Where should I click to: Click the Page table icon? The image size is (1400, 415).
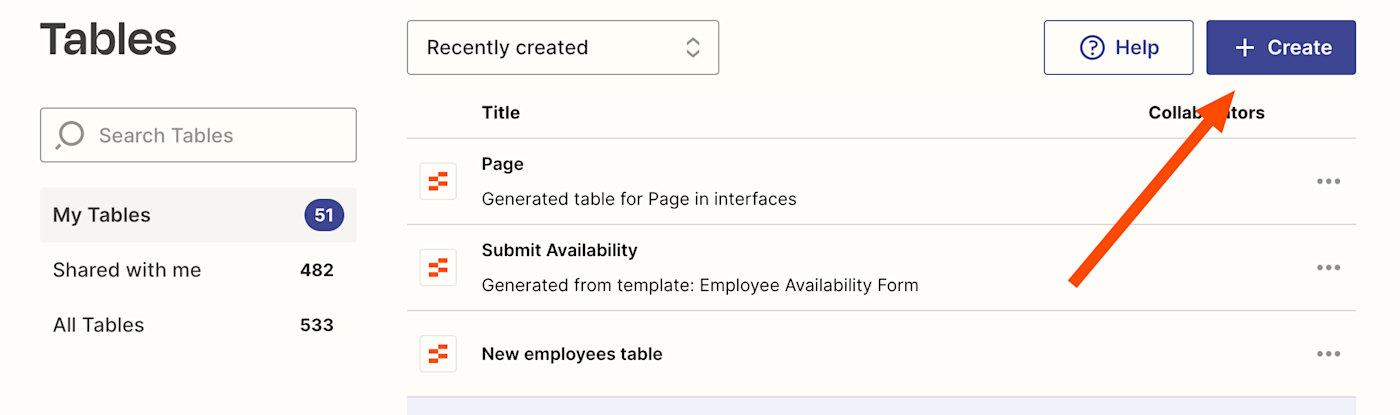438,181
